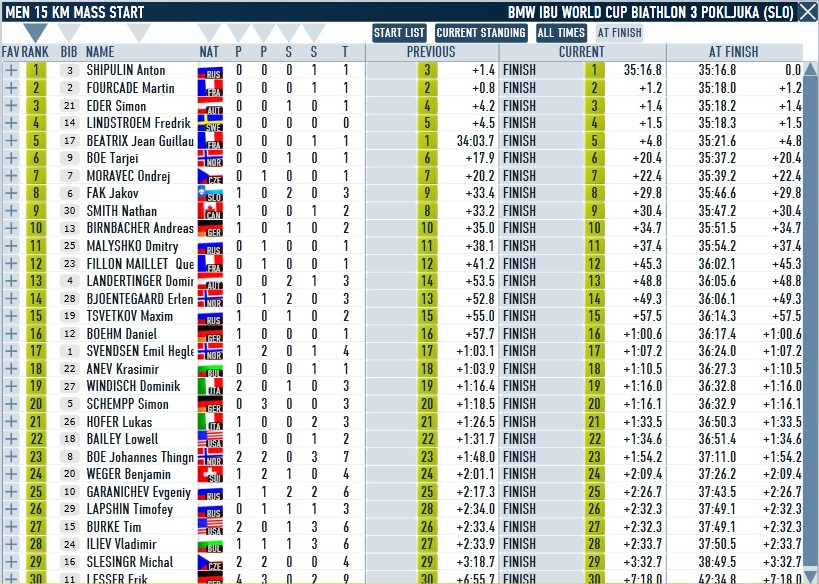Screen dimensions: 819x584
Task: Add BOE Tarjei to favorites with plus icon
Action: click(10, 158)
